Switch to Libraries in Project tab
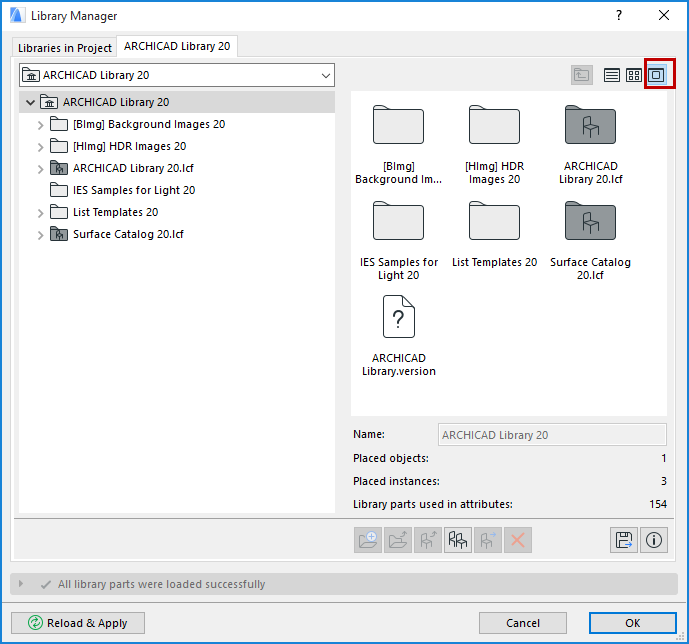 coord(65,47)
